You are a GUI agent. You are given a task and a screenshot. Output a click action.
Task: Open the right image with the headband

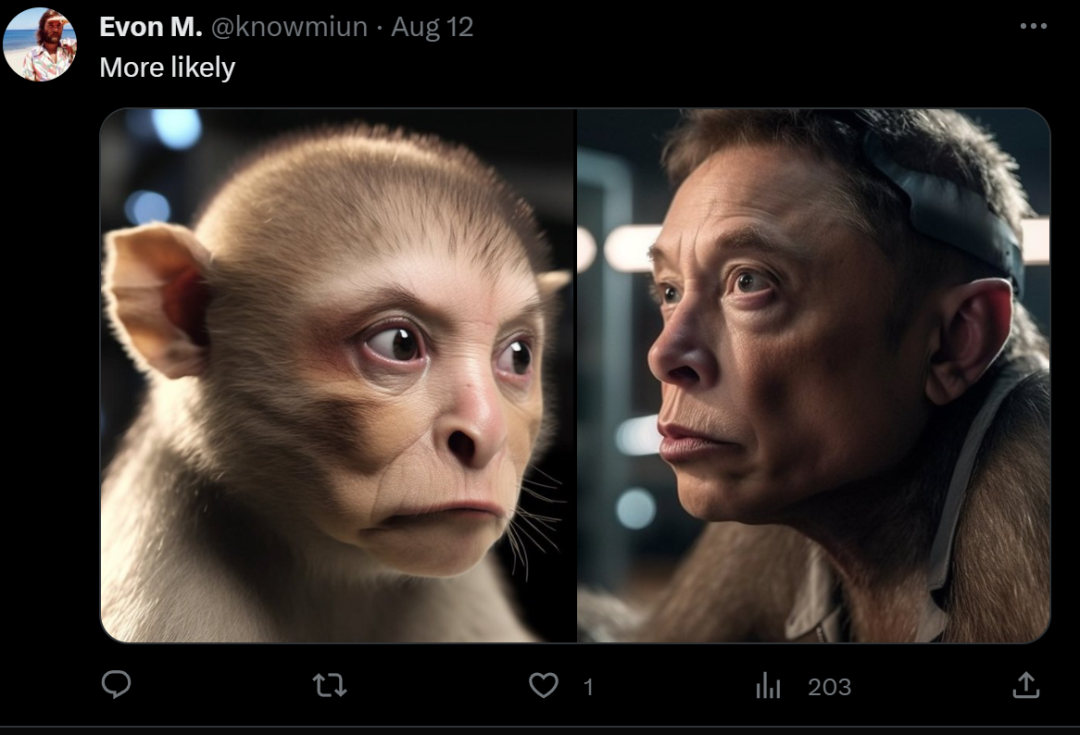(814, 375)
